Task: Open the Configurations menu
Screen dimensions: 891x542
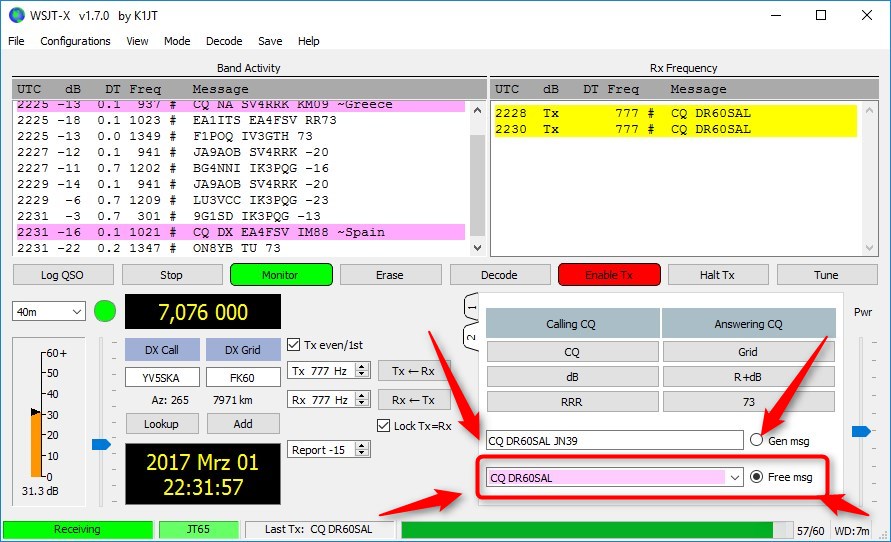Action: (75, 41)
